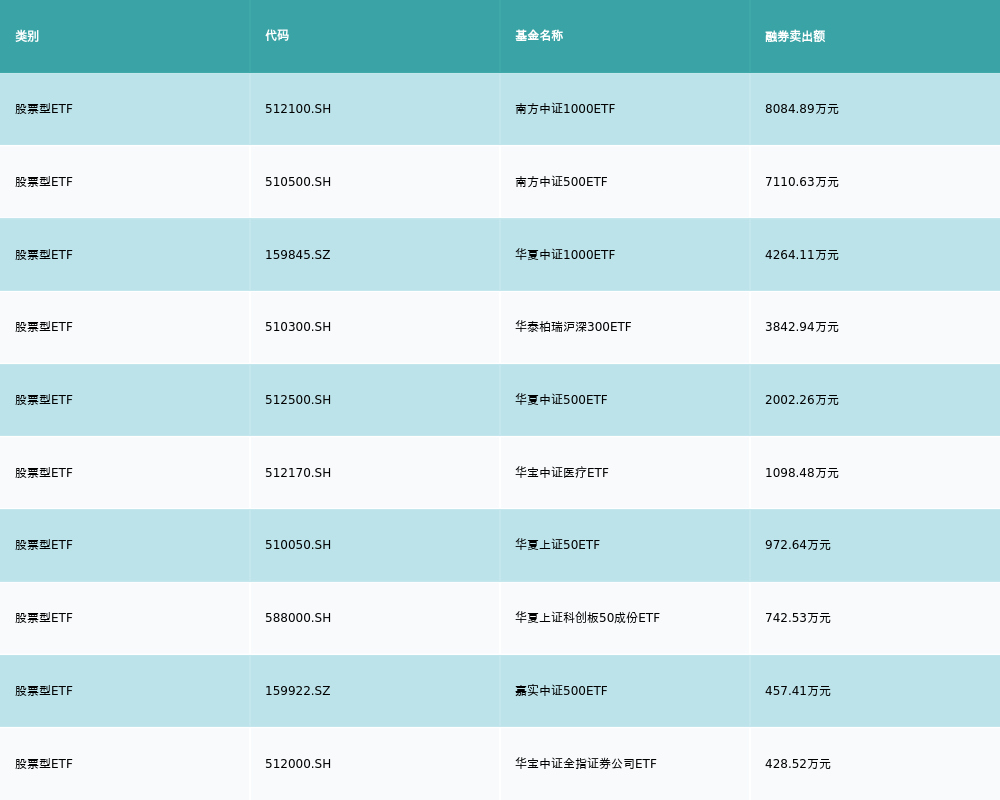Select fund name 南方中证1000ETF
This screenshot has height=800, width=1000.
click(565, 109)
